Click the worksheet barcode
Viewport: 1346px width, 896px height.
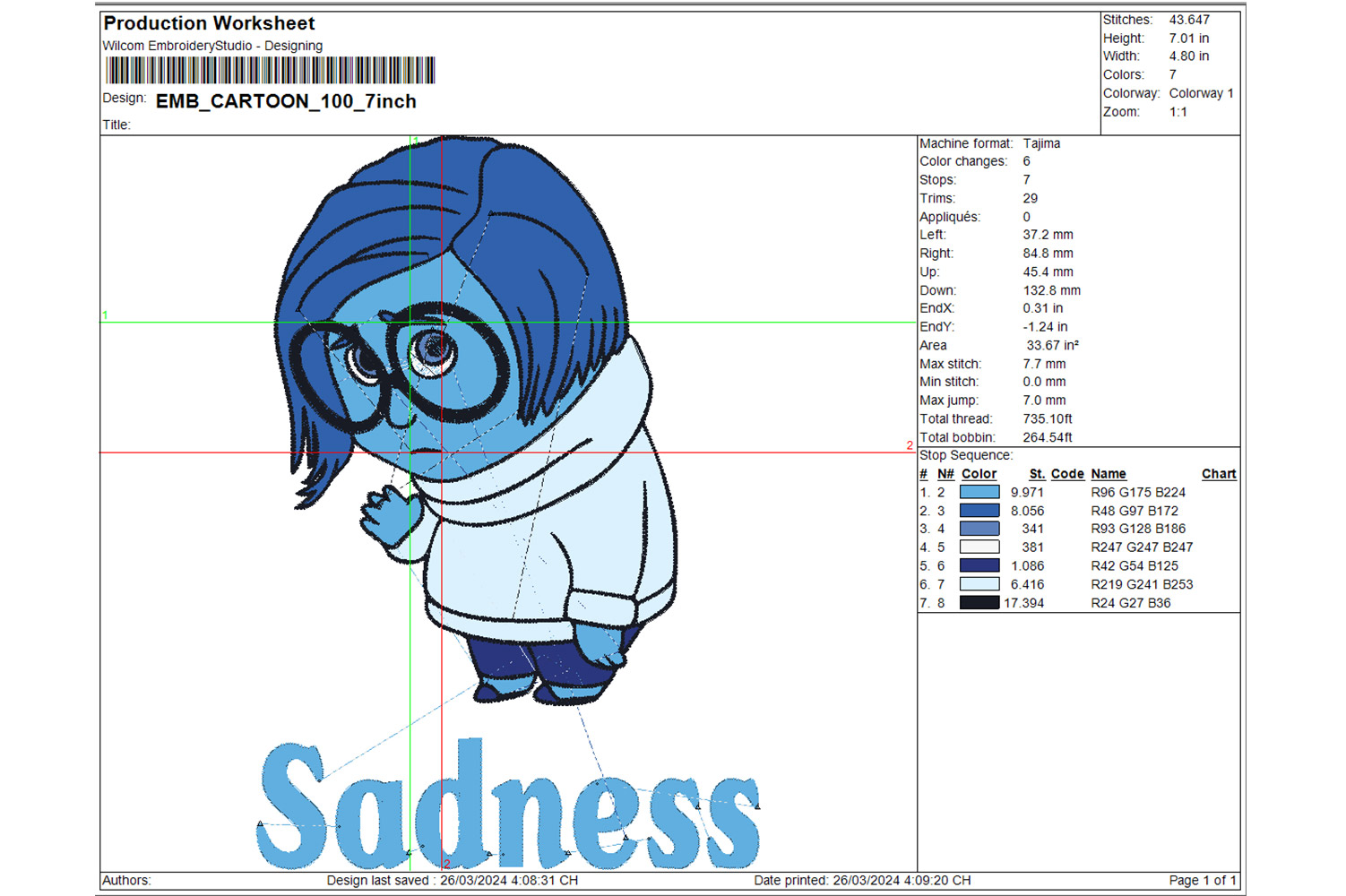click(x=270, y=71)
